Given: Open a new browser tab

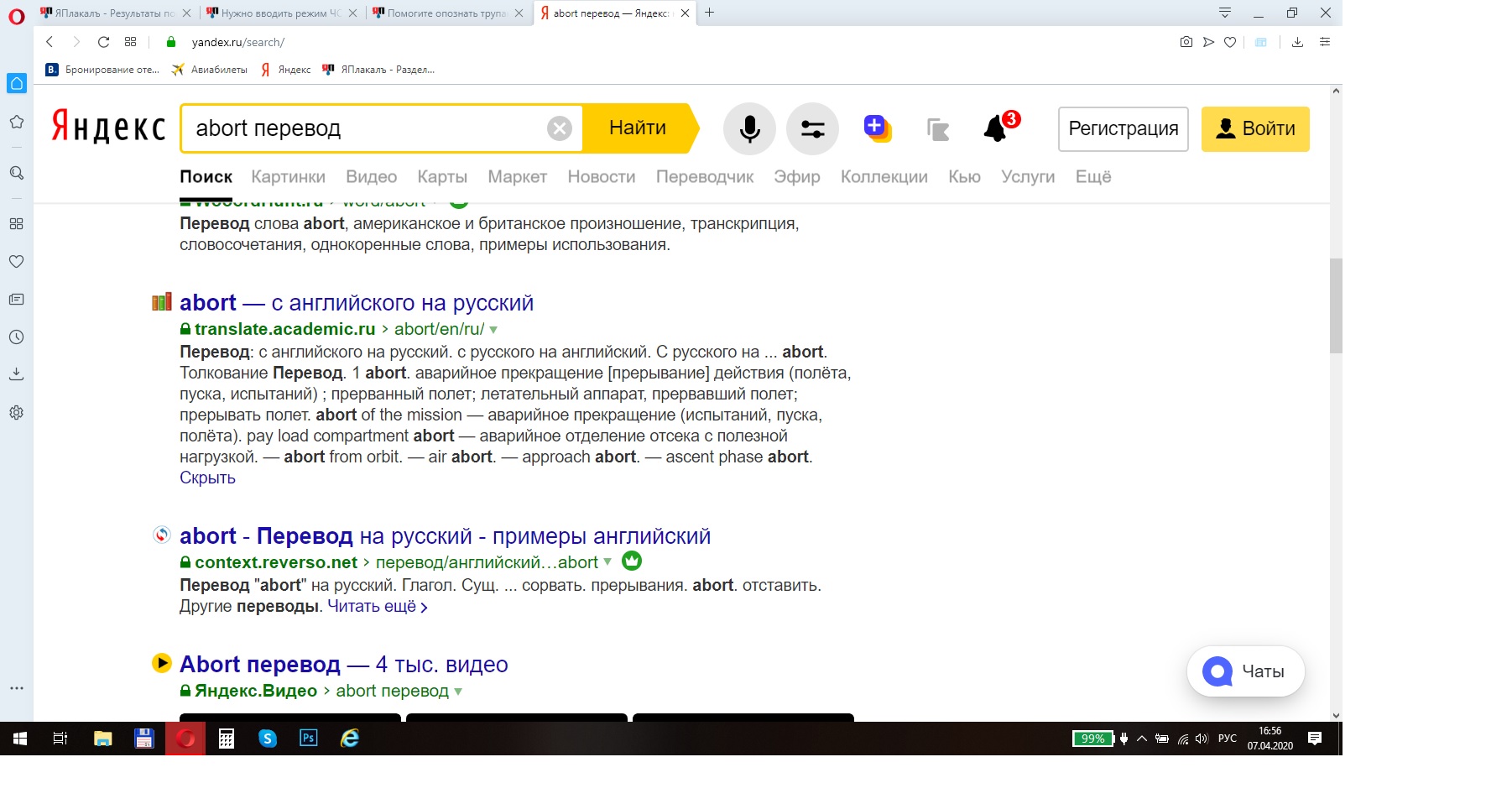Looking at the screenshot, I should pyautogui.click(x=710, y=13).
